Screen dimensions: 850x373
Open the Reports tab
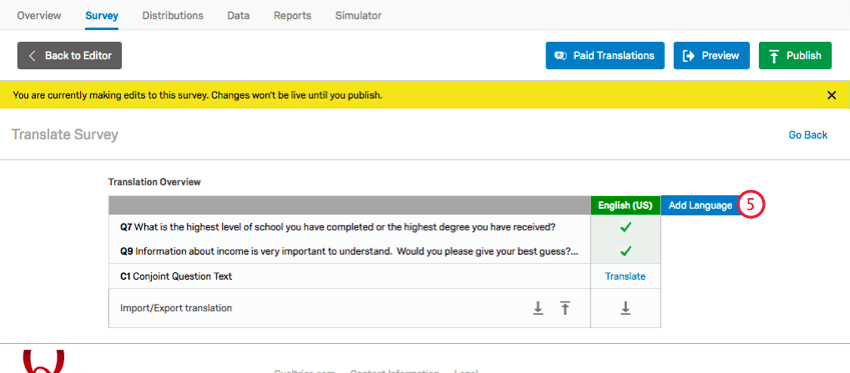click(x=292, y=16)
